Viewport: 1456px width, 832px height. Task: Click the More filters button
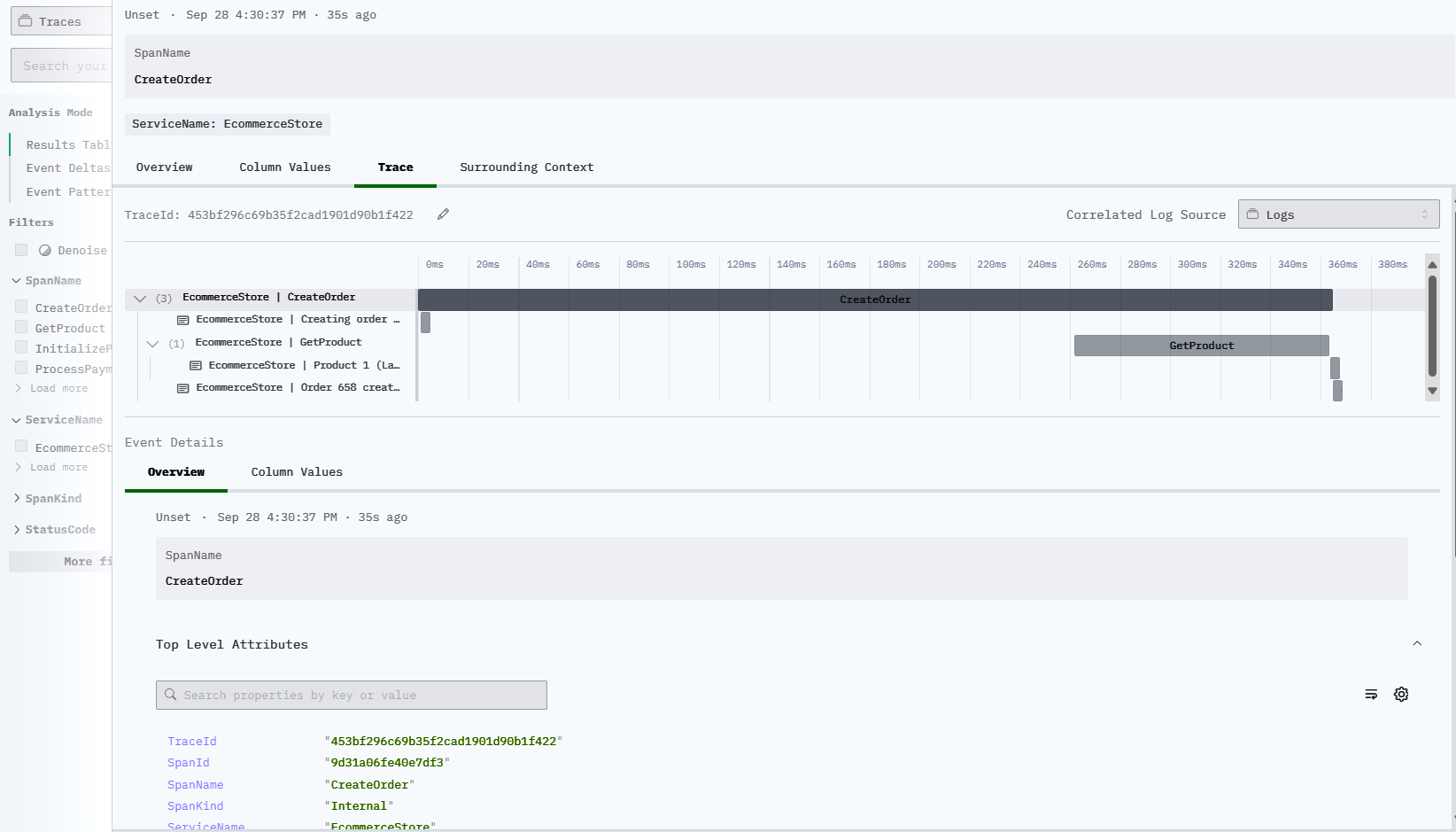[60, 562]
